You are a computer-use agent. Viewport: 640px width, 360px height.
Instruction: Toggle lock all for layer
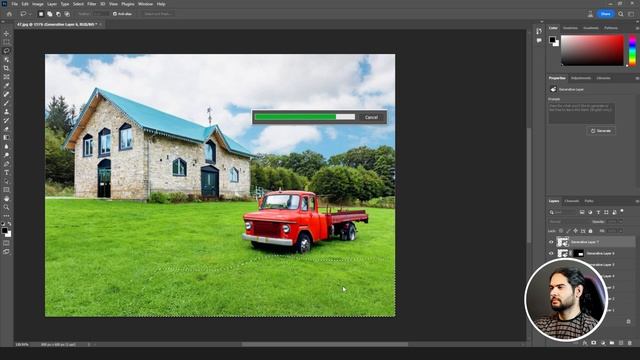590,231
